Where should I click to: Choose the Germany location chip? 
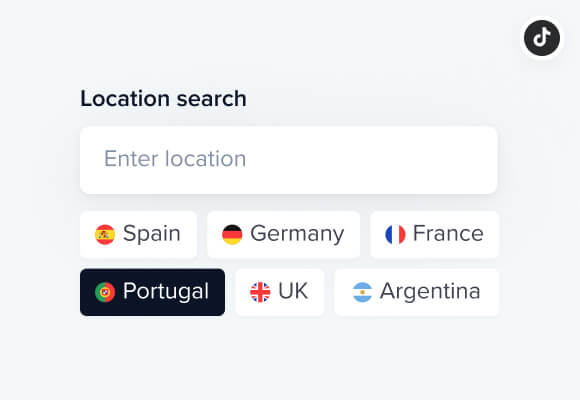click(284, 235)
